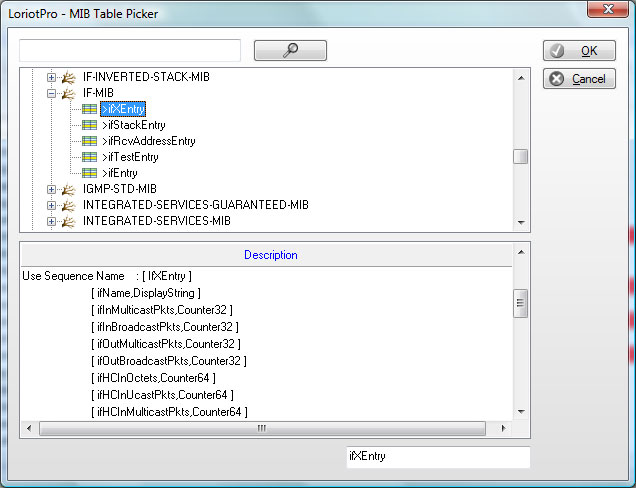Click the tree list scroll down arrow

pos(521,222)
